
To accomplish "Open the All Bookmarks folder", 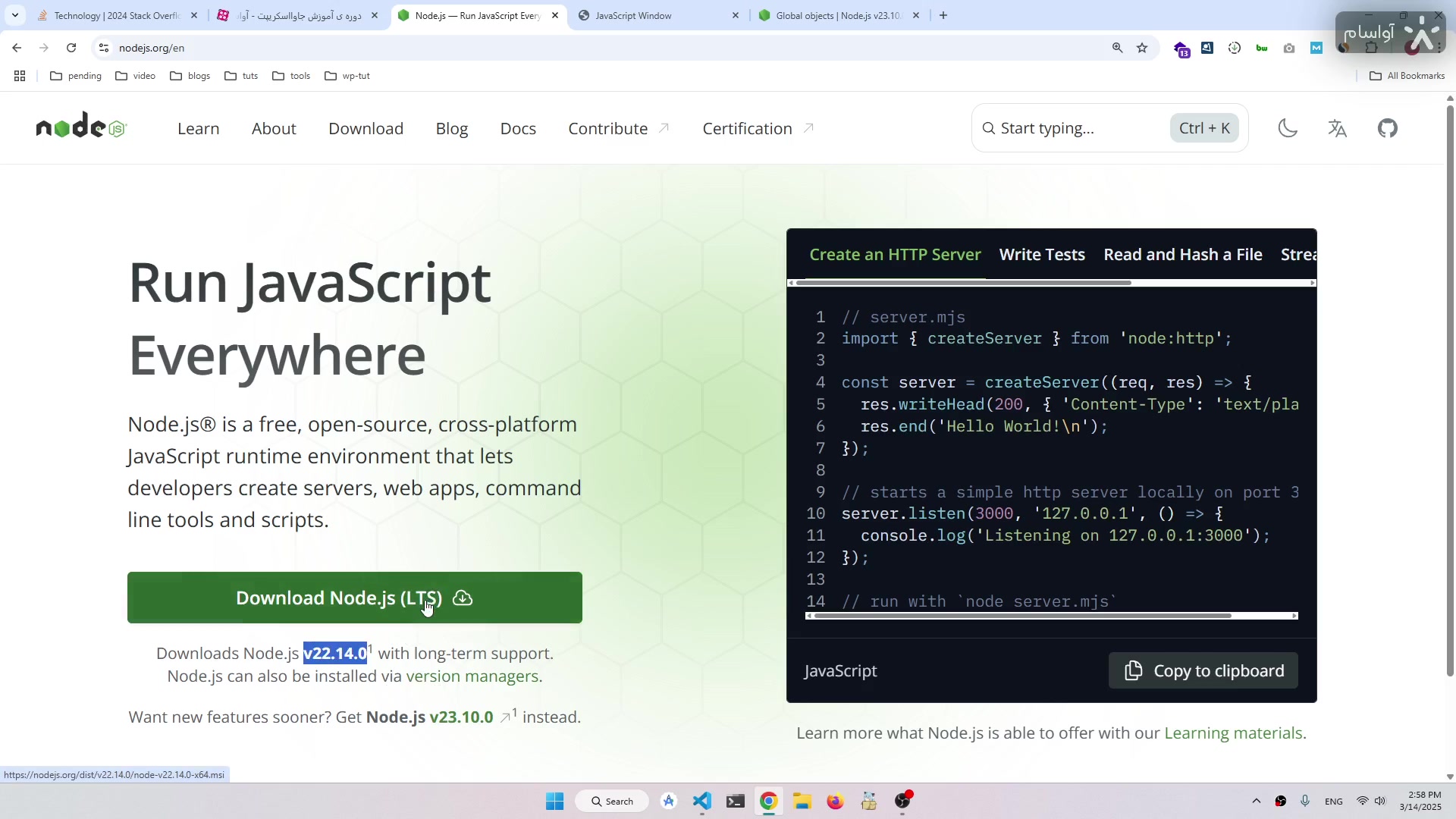I will coord(1407,76).
